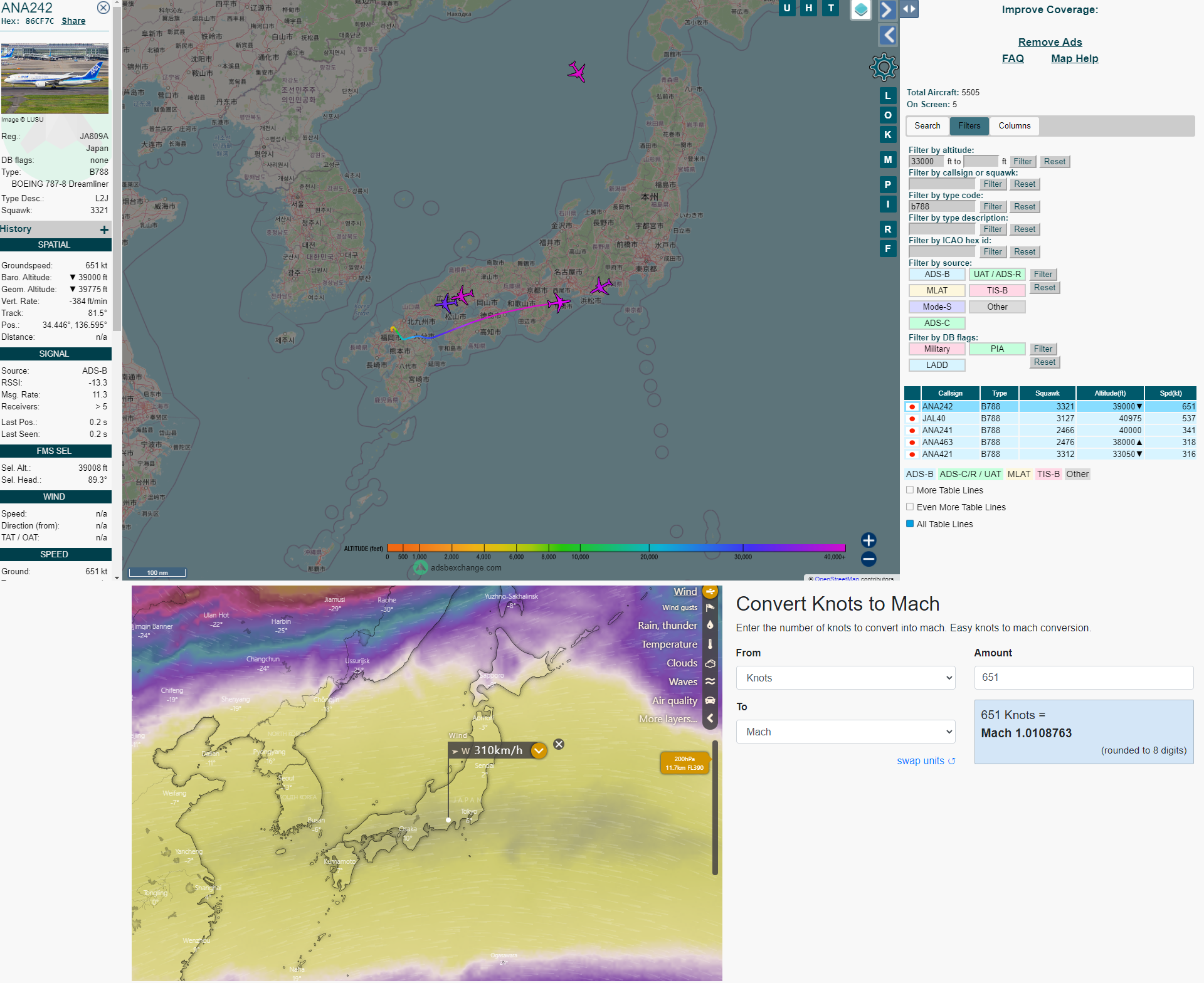
Task: Click Filter button for altitude filter
Action: [1023, 162]
